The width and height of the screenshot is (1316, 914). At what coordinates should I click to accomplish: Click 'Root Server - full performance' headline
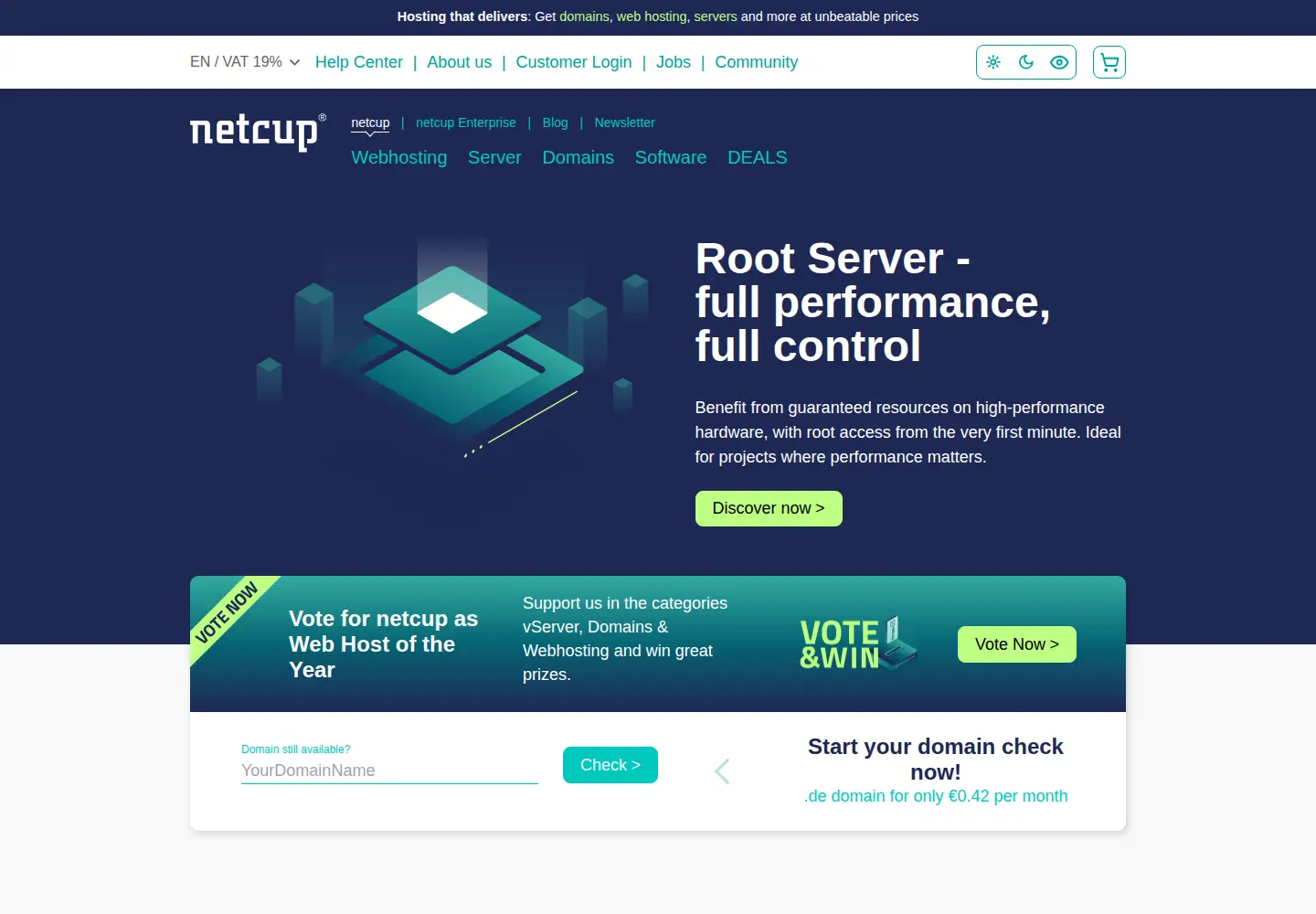pos(873,303)
